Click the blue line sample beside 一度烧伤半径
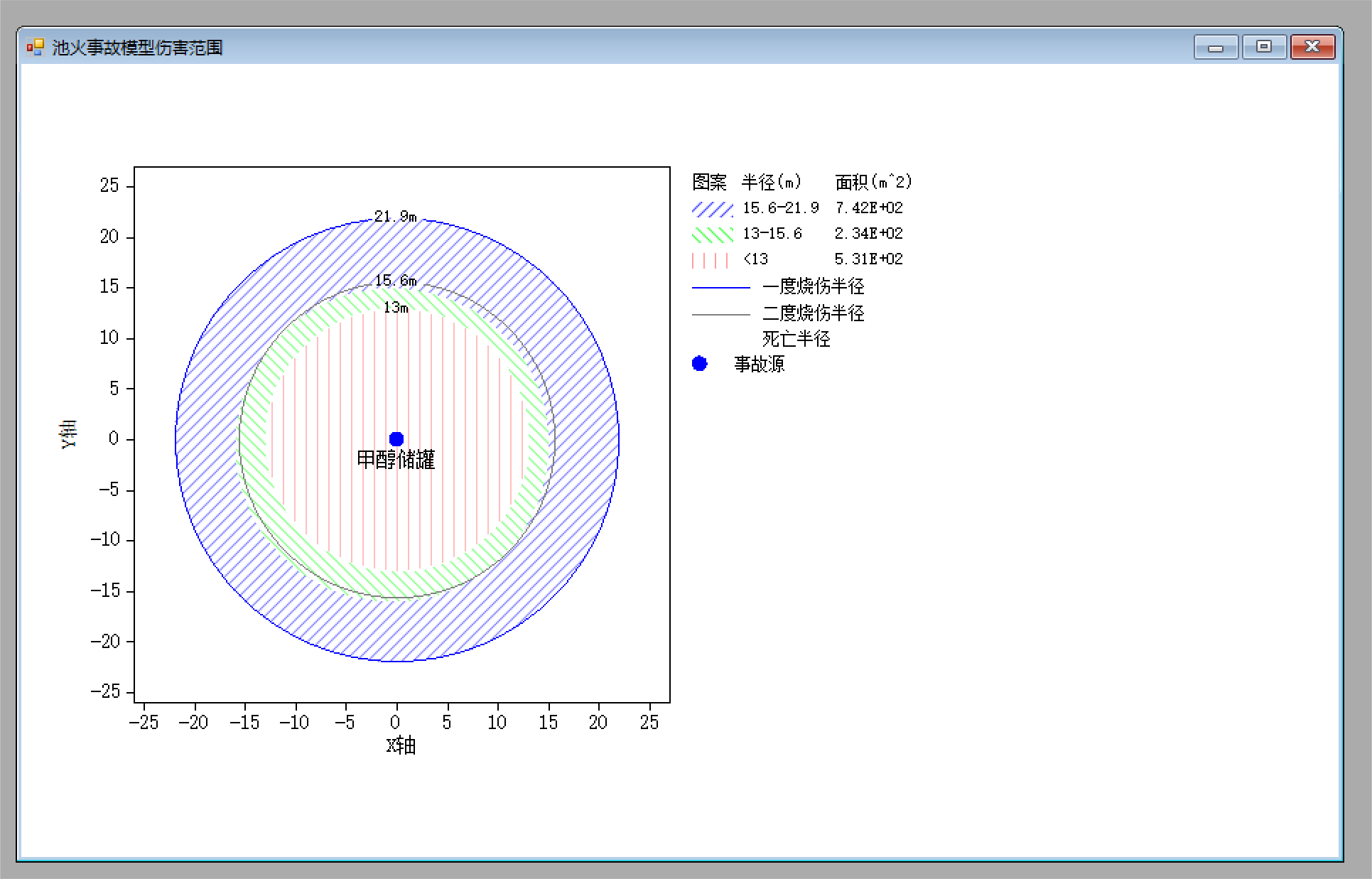Viewport: 1372px width, 879px height. point(720,287)
